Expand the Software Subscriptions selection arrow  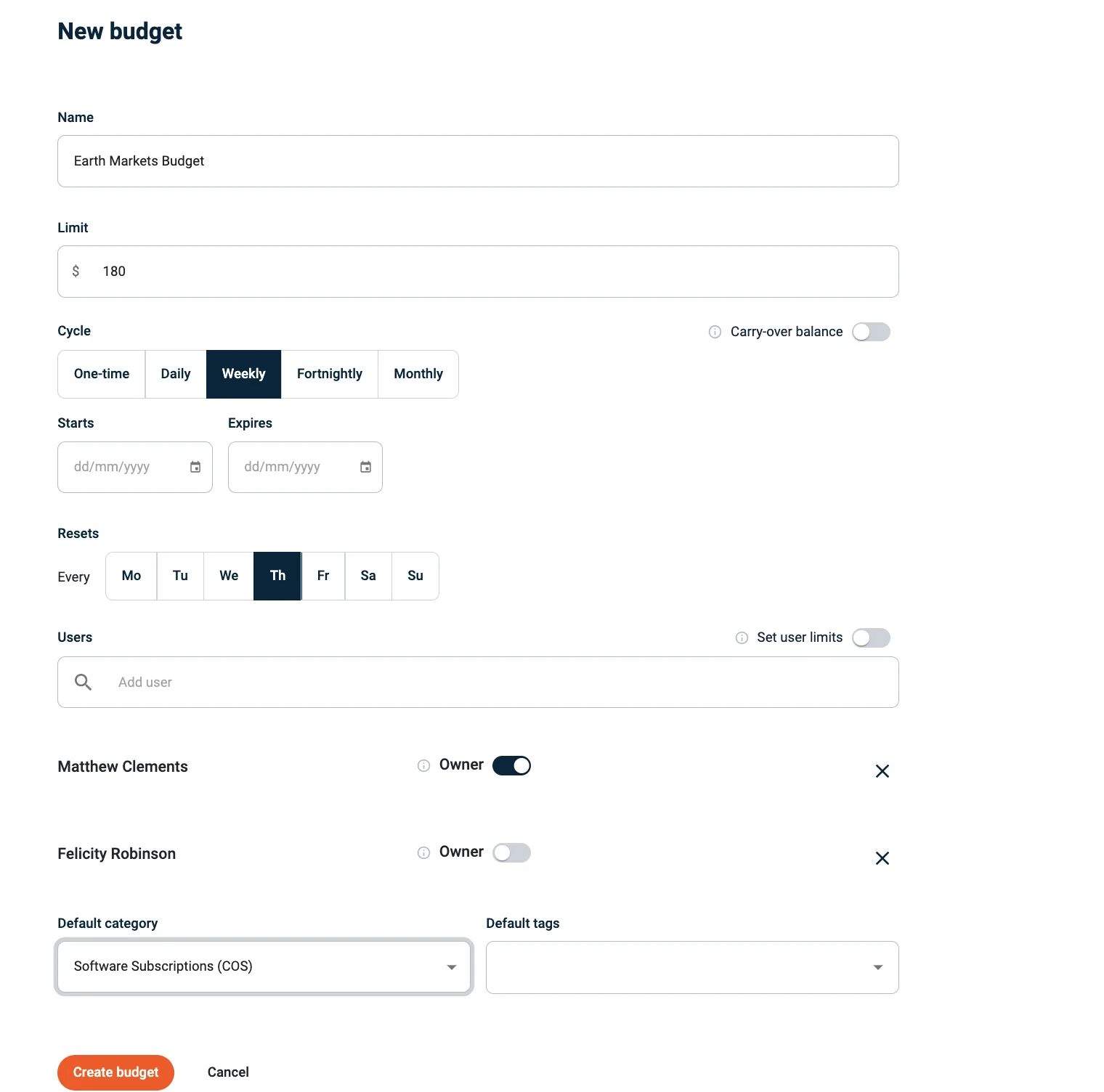451,966
